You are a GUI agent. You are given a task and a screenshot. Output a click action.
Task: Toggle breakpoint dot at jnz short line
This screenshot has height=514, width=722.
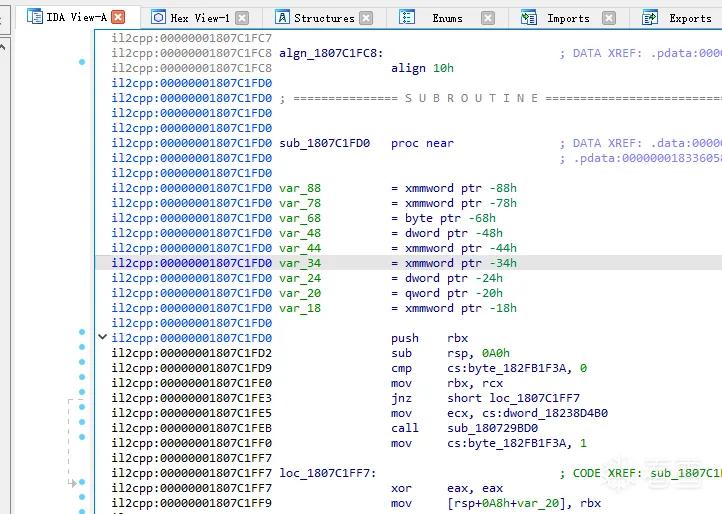pos(82,392)
